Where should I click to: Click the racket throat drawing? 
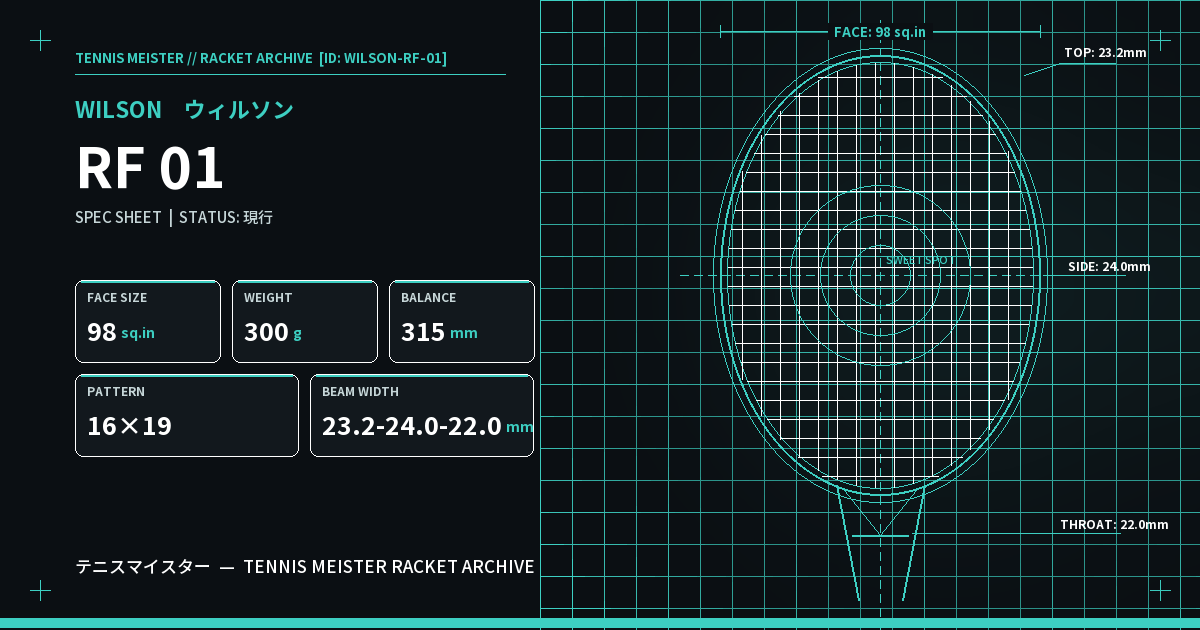(x=880, y=546)
